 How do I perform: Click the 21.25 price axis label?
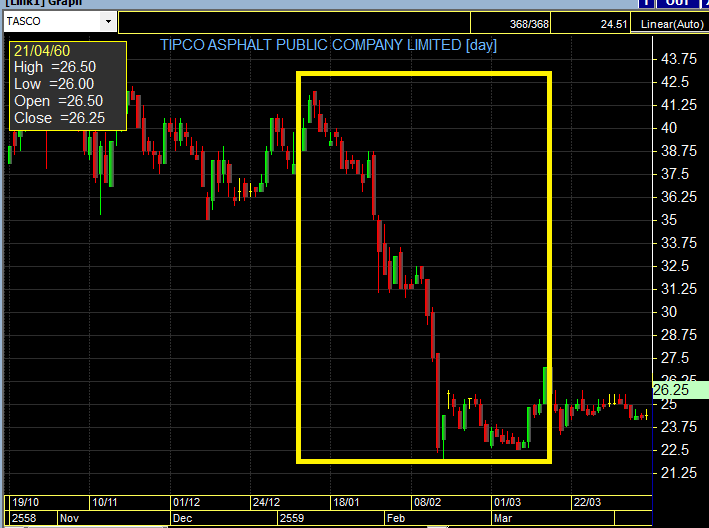(x=679, y=473)
